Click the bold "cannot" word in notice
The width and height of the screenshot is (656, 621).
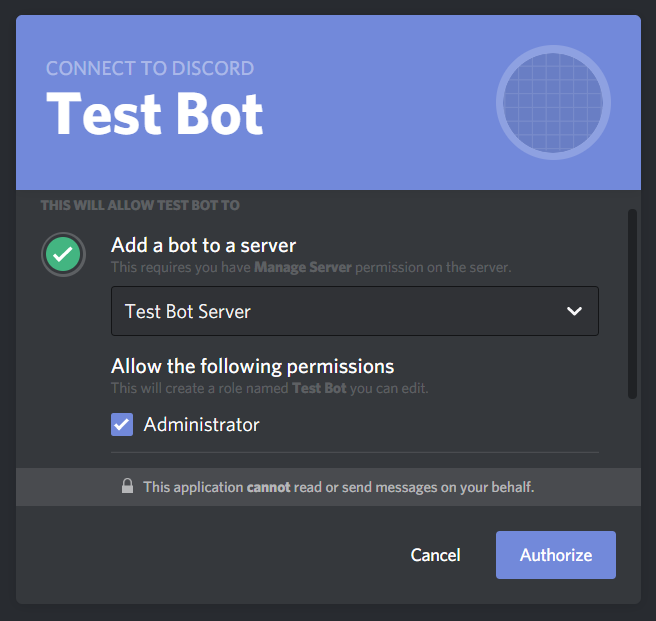click(x=269, y=488)
